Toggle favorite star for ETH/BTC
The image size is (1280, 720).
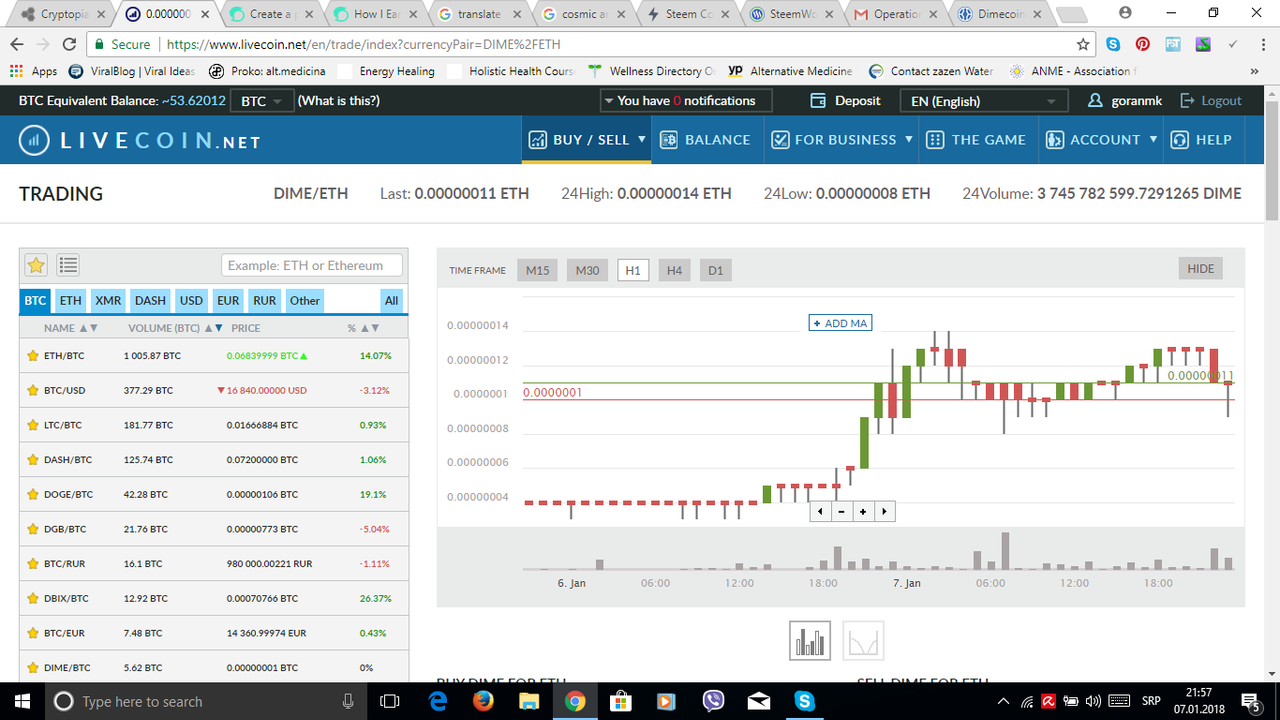pyautogui.click(x=32, y=355)
